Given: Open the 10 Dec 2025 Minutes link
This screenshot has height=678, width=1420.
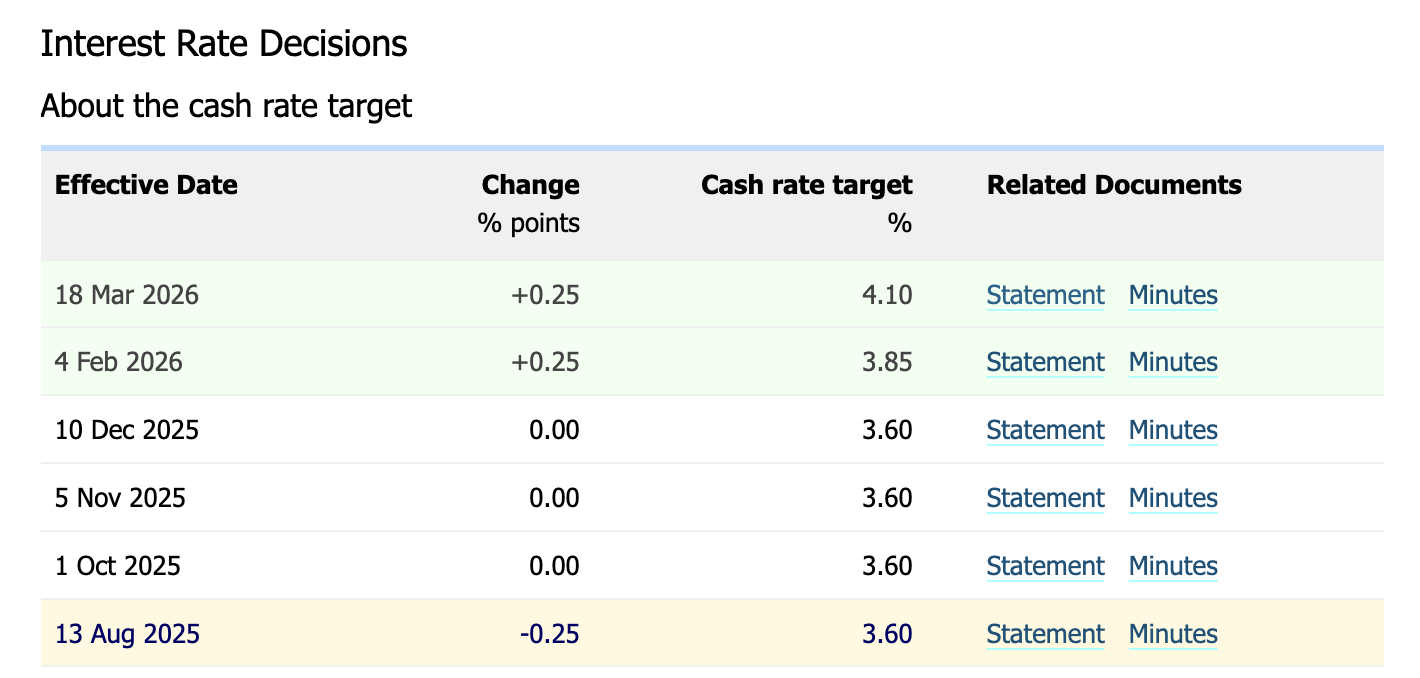Looking at the screenshot, I should pyautogui.click(x=1173, y=430).
